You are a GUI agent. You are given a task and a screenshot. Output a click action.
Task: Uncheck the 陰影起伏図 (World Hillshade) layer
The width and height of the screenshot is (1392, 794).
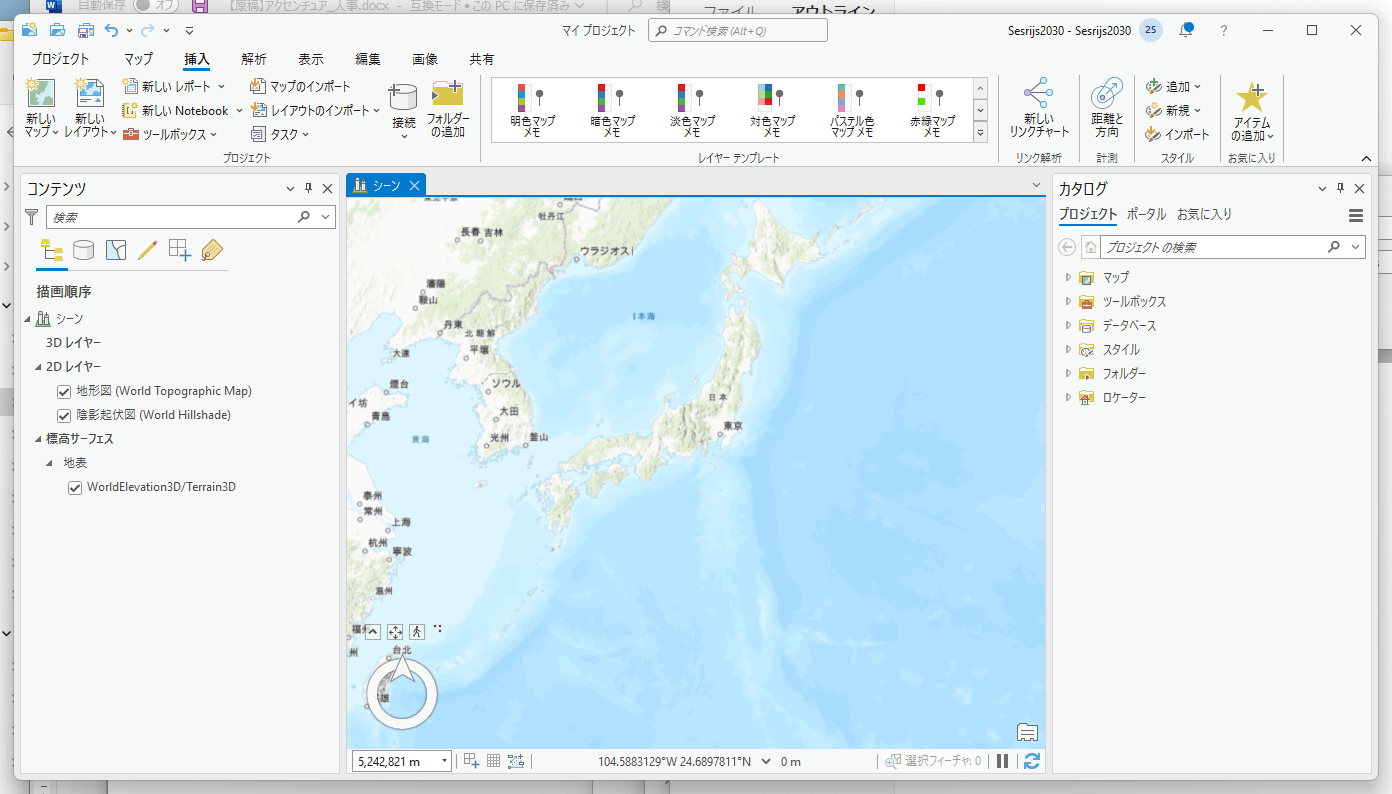64,415
